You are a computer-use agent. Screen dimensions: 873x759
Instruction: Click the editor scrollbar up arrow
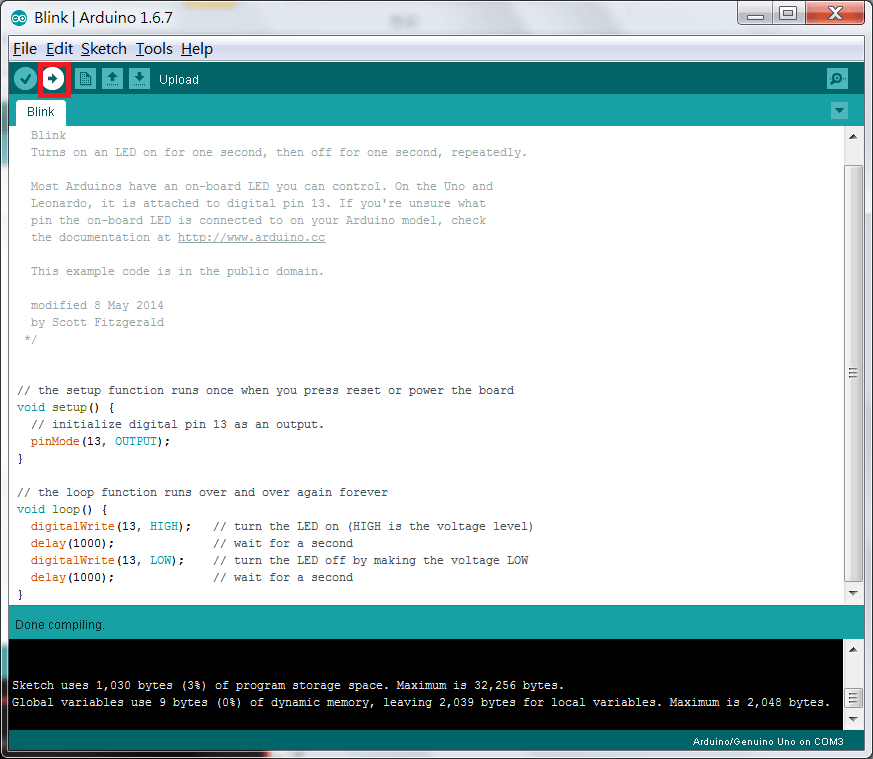853,136
